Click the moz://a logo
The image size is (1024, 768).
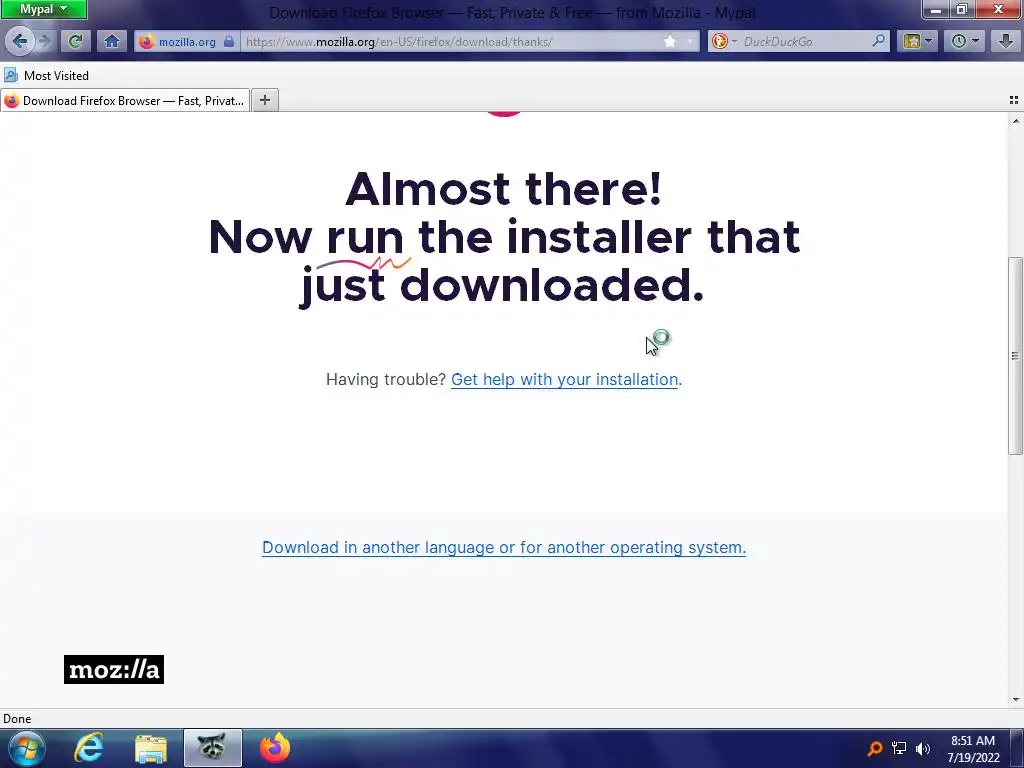114,669
